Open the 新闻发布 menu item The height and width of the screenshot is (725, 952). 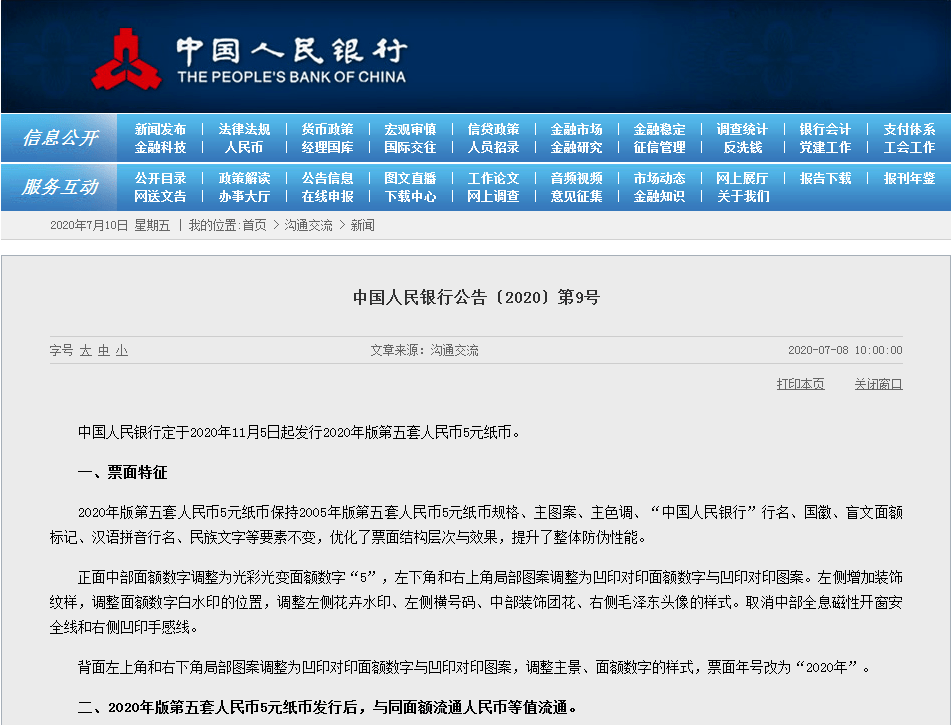[x=160, y=129]
